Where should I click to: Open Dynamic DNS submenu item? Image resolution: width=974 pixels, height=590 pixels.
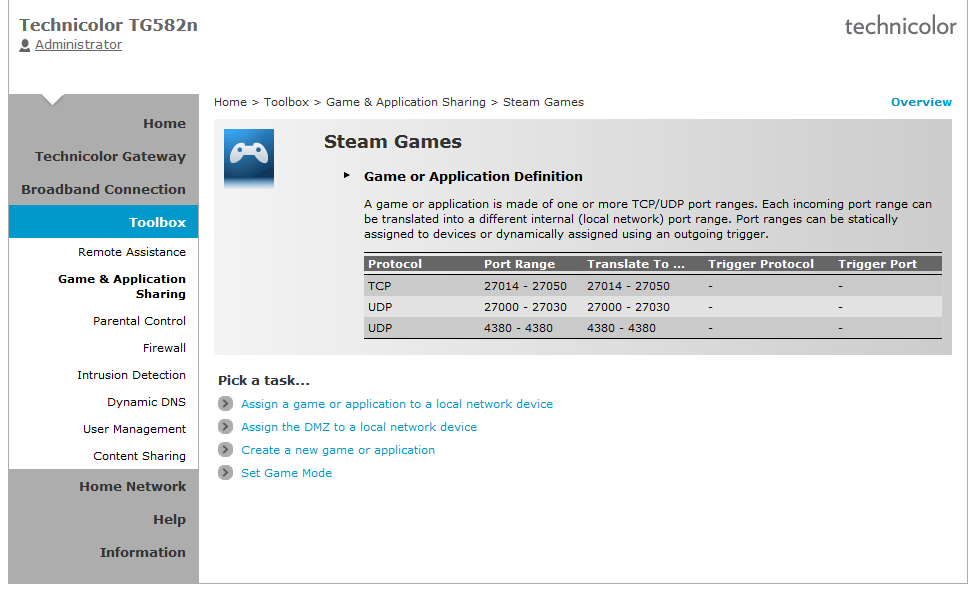click(146, 402)
